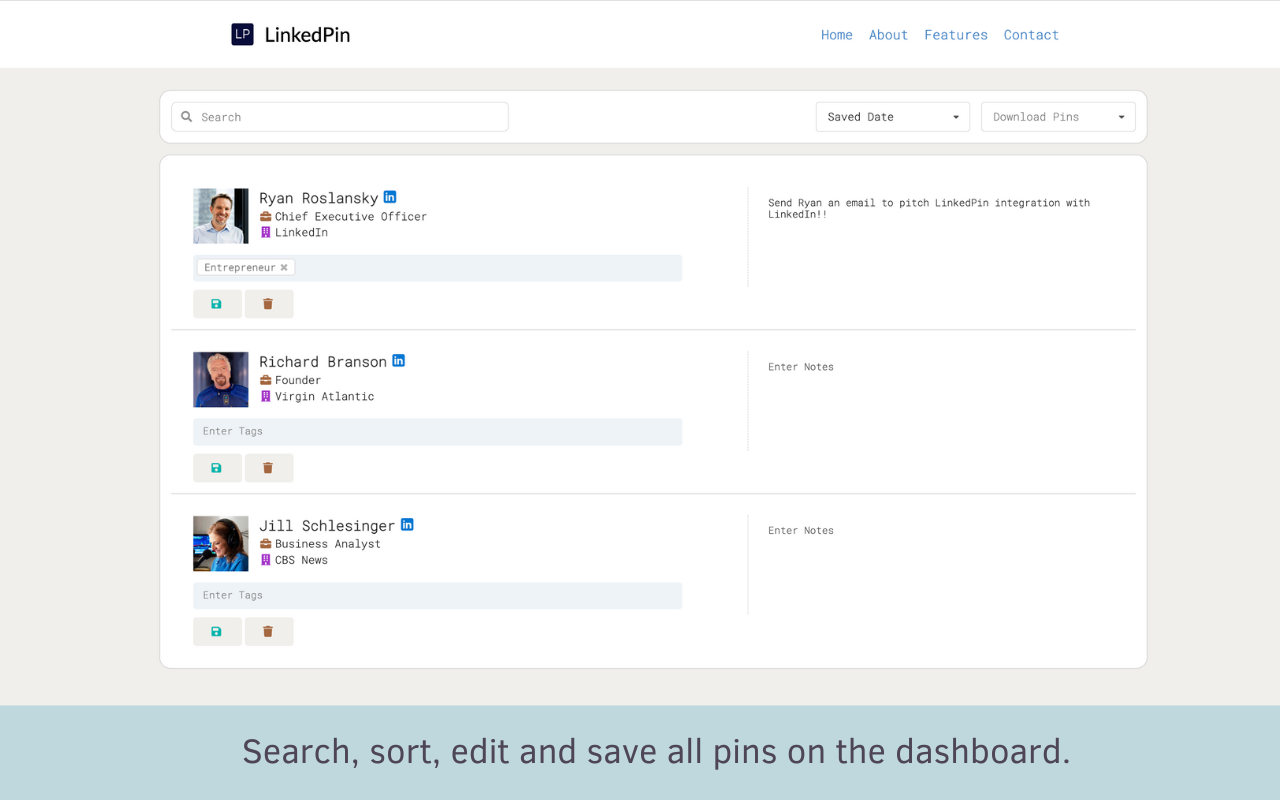
Task: Delete Ryan Roslansky's pin with trash icon
Action: (269, 304)
